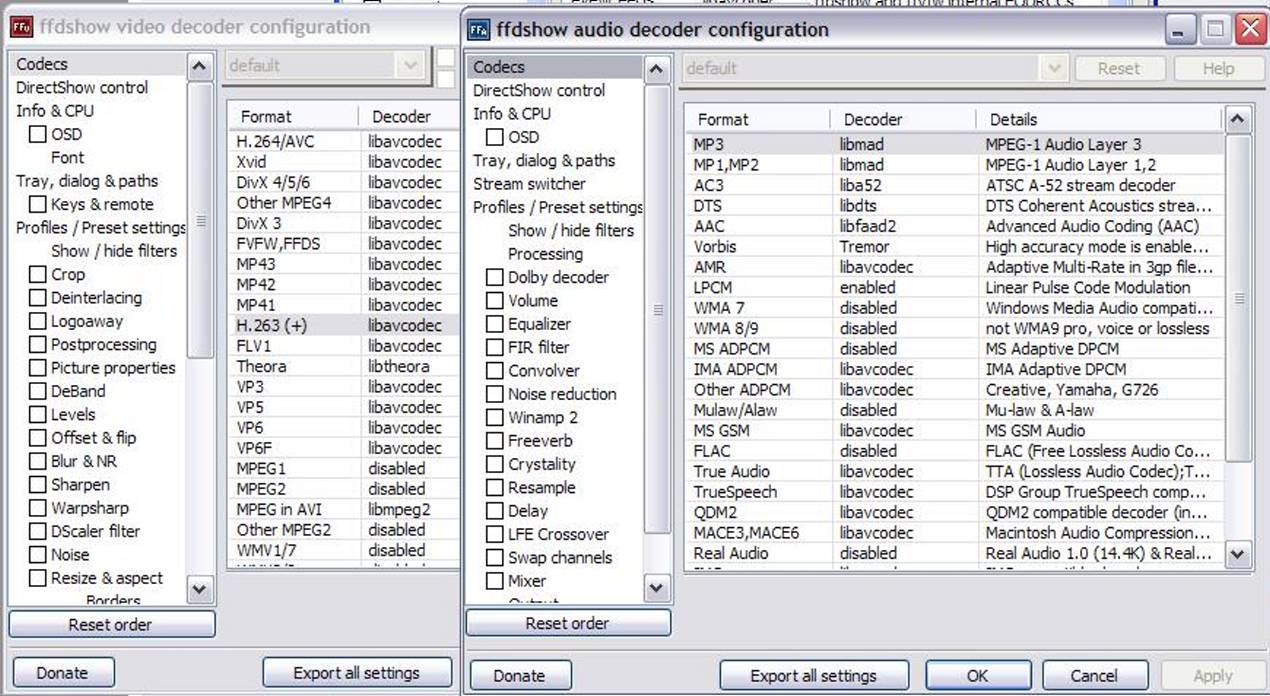Check the Postprocessing filter box
Image resolution: width=1270 pixels, height=696 pixels.
37,345
